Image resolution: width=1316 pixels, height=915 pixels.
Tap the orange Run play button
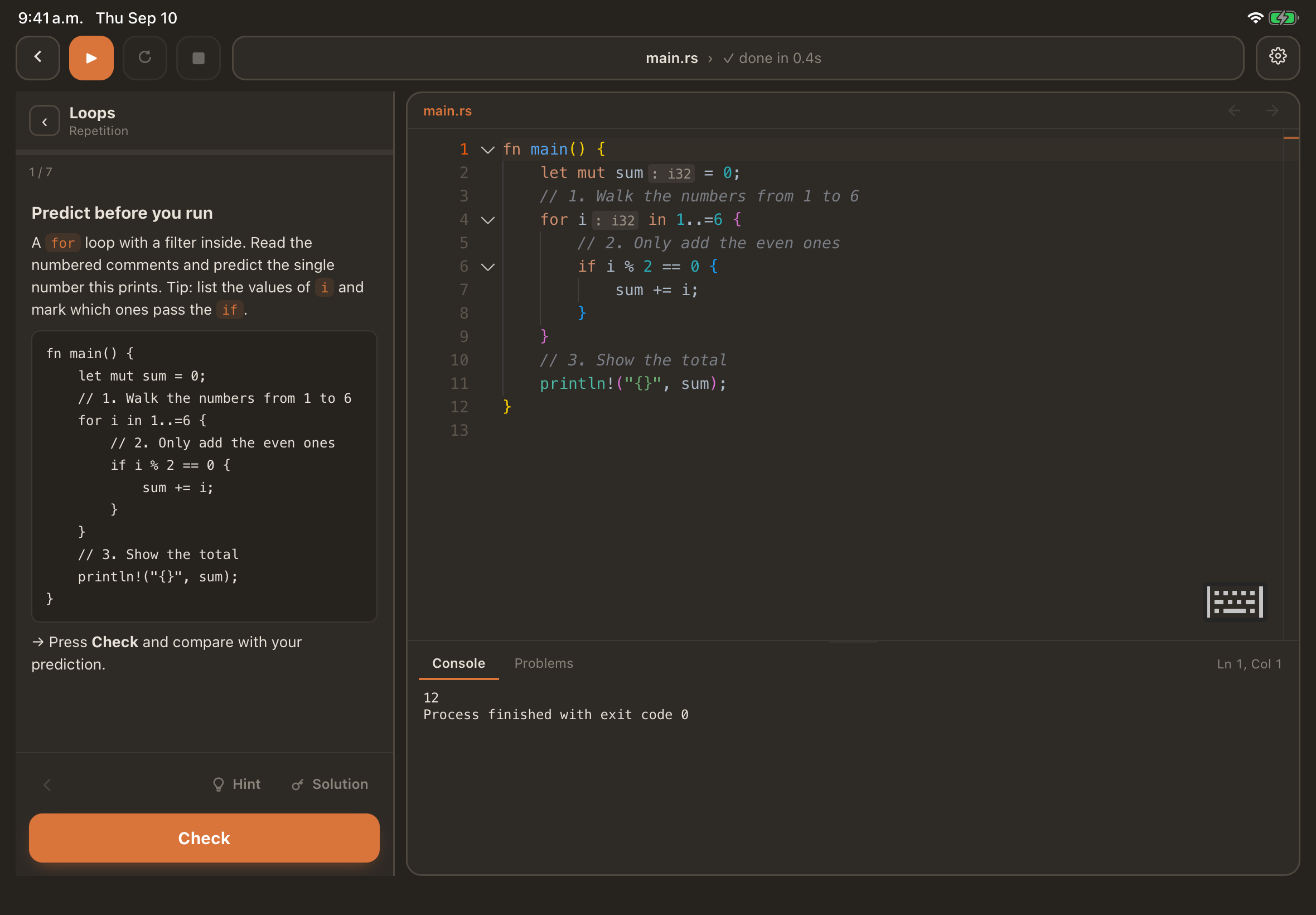click(91, 58)
